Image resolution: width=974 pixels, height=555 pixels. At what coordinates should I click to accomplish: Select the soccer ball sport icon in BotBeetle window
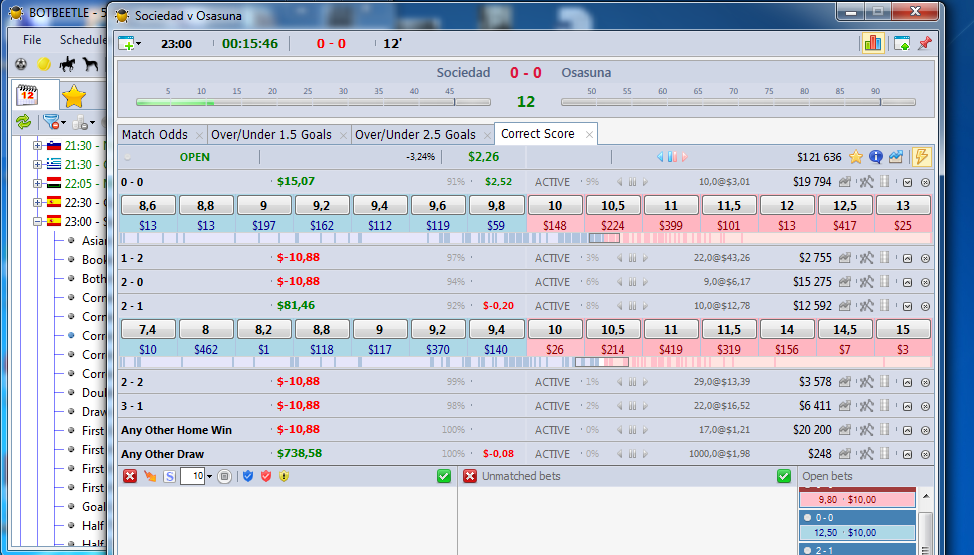point(21,64)
